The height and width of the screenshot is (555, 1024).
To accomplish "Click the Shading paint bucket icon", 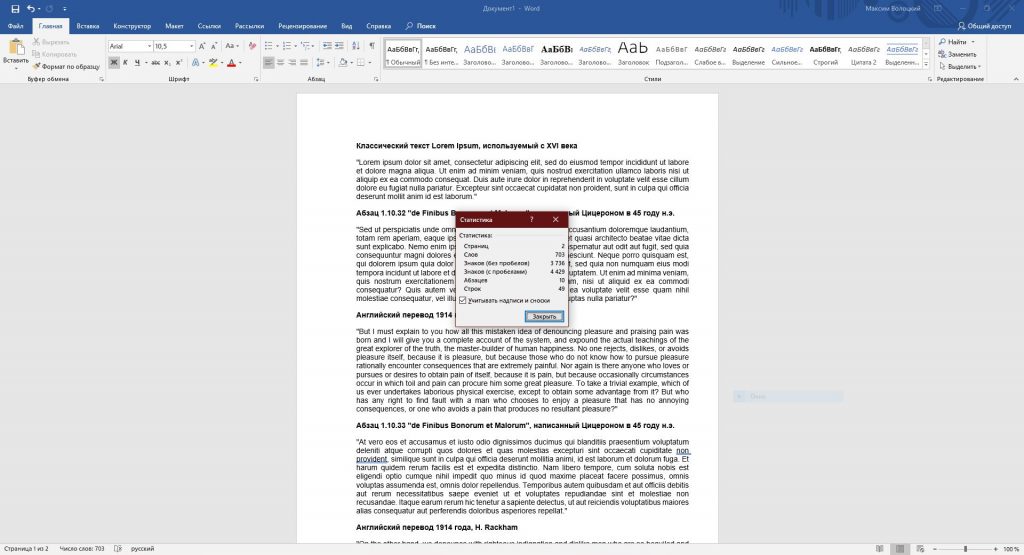I will tap(343, 63).
